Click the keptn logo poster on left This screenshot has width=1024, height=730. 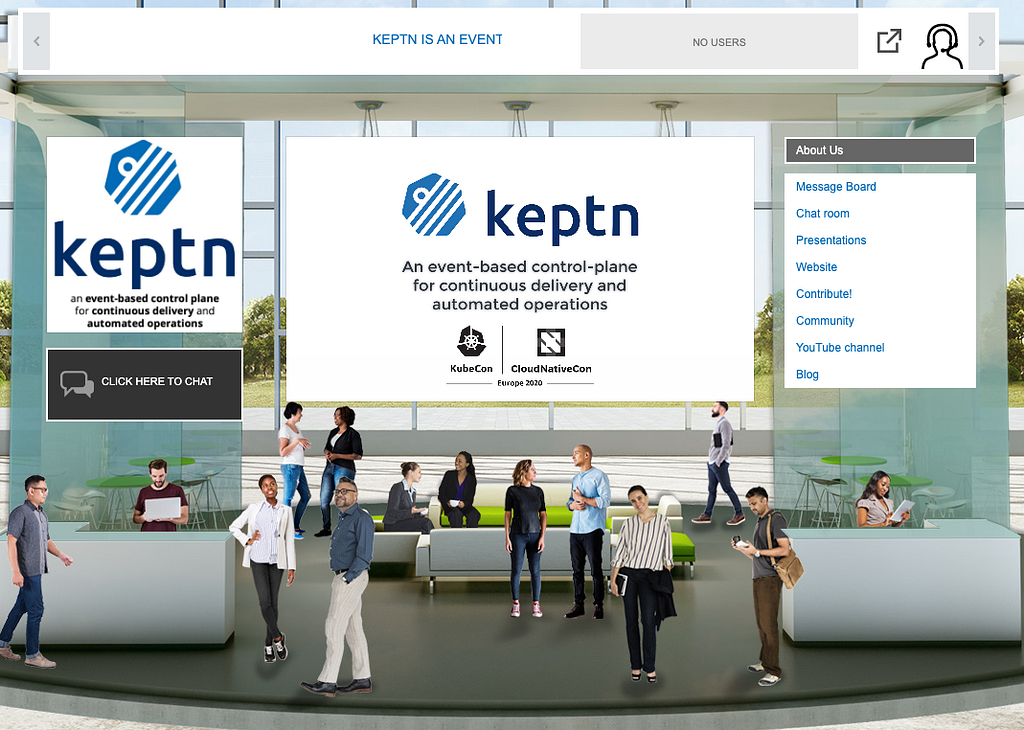(x=144, y=234)
